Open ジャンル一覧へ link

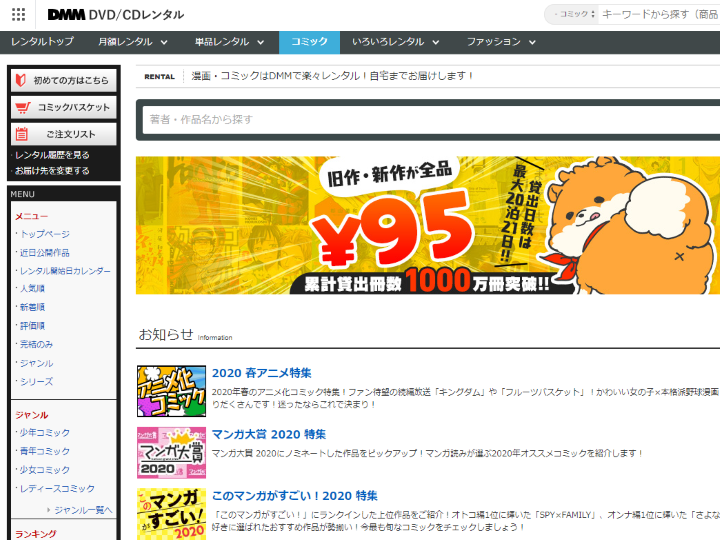83,510
